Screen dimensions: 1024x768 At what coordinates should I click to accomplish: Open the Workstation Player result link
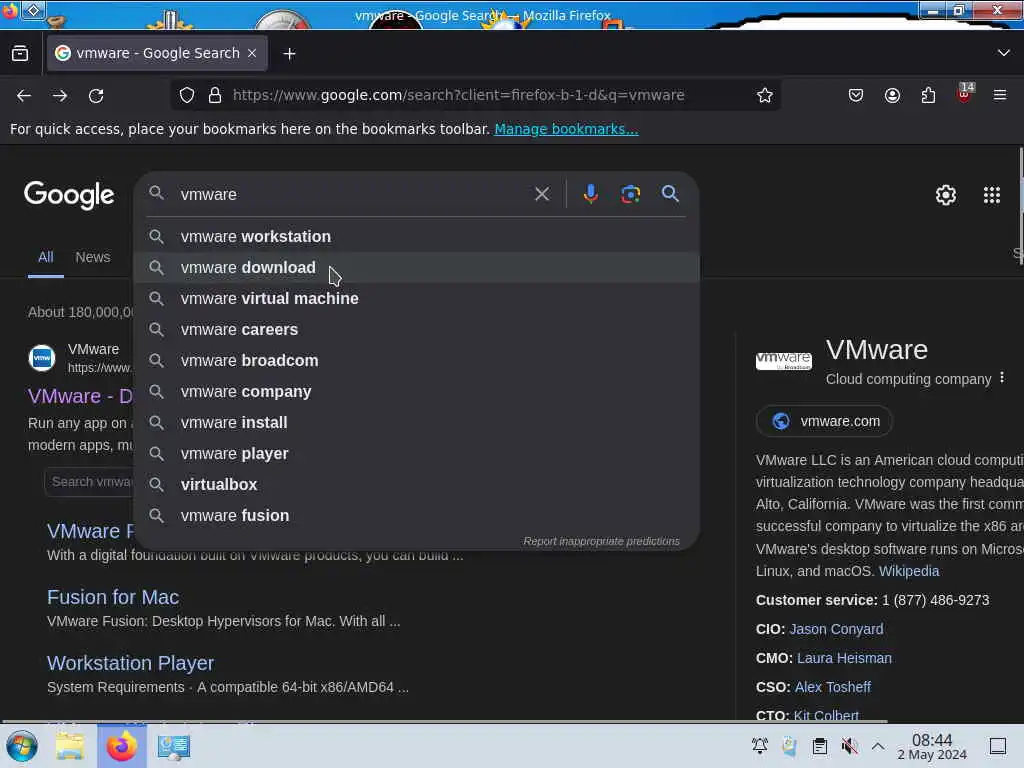click(131, 664)
